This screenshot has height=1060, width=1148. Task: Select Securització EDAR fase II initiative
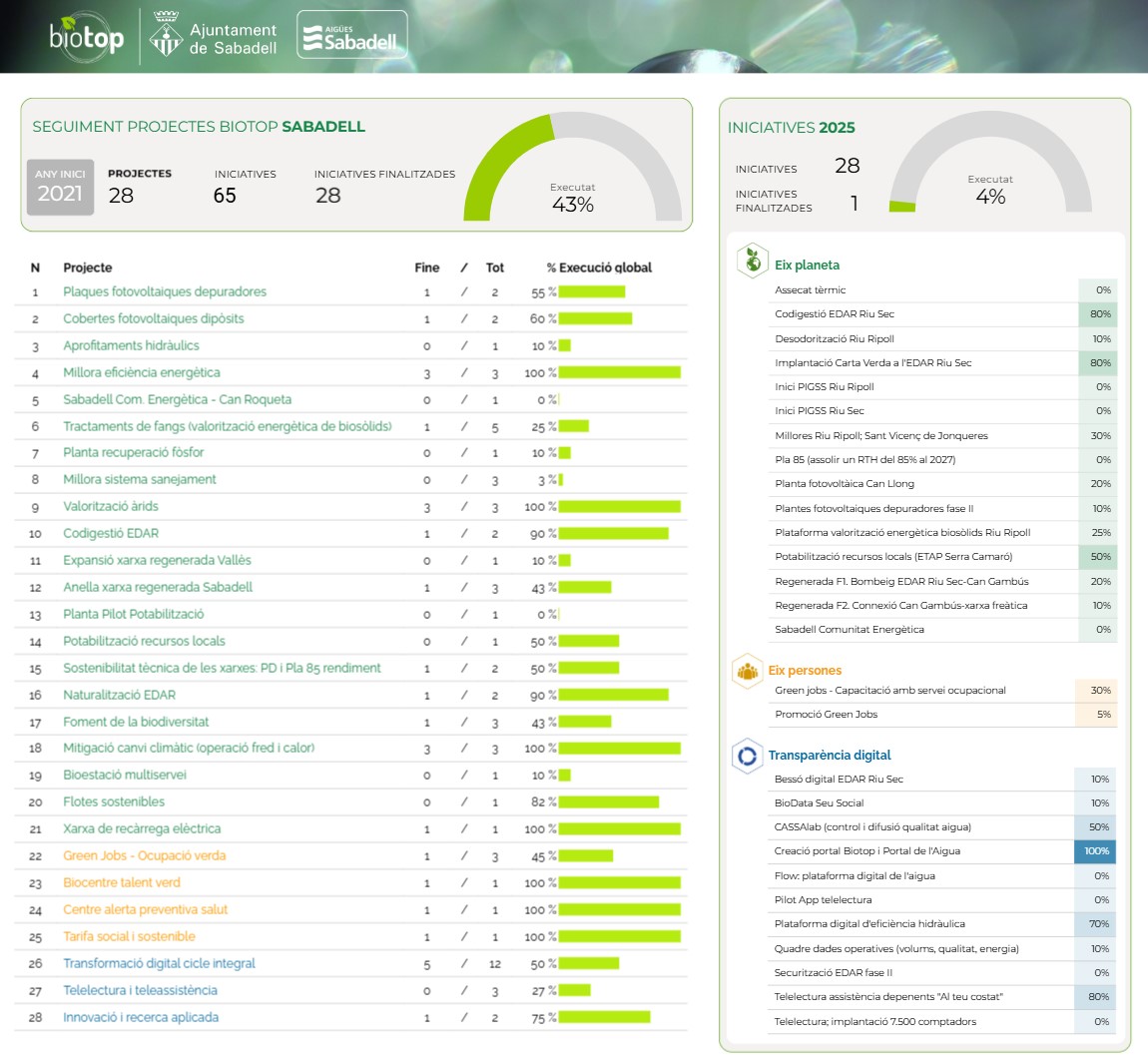point(943,973)
